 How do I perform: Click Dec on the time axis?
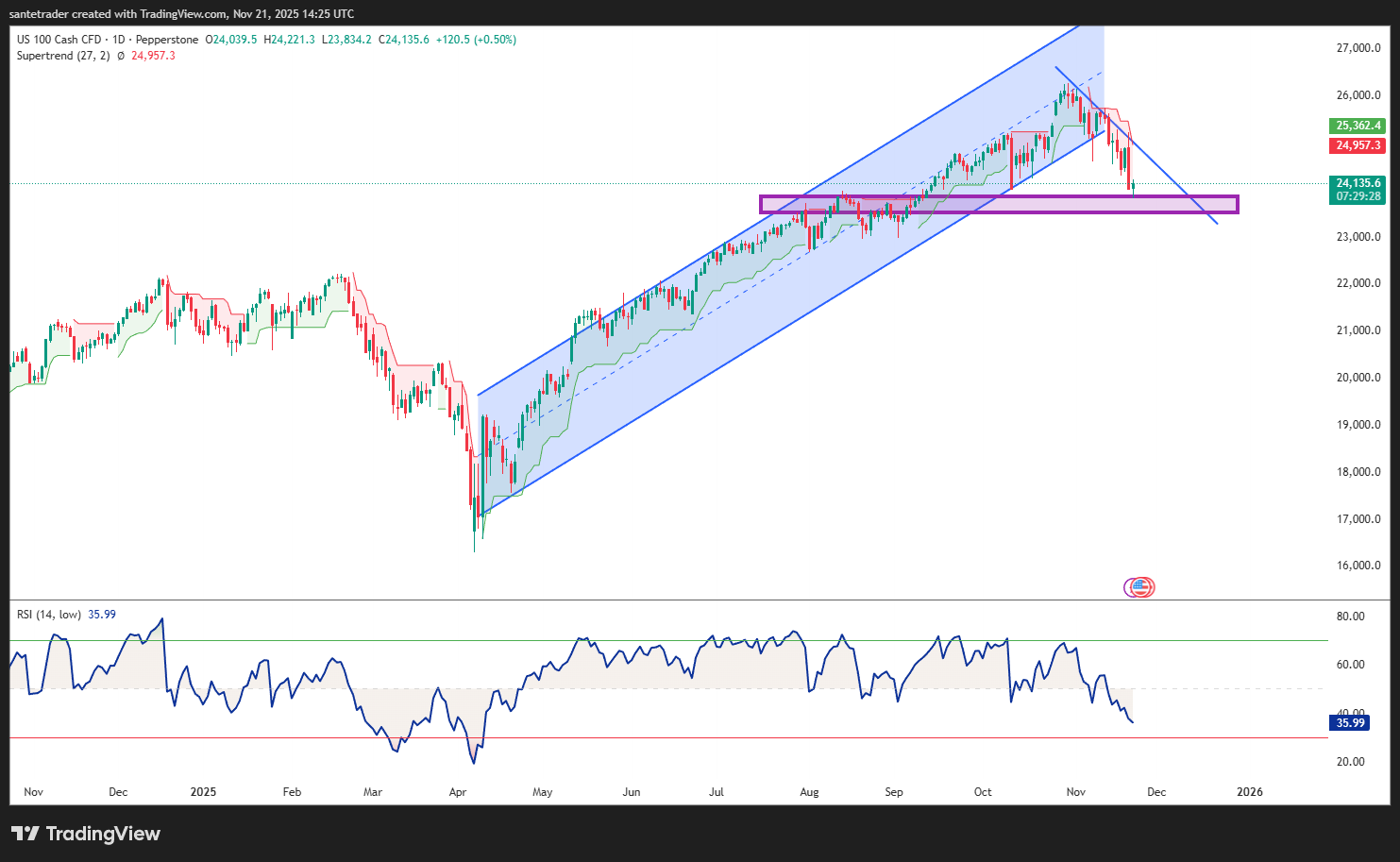coord(1155,792)
